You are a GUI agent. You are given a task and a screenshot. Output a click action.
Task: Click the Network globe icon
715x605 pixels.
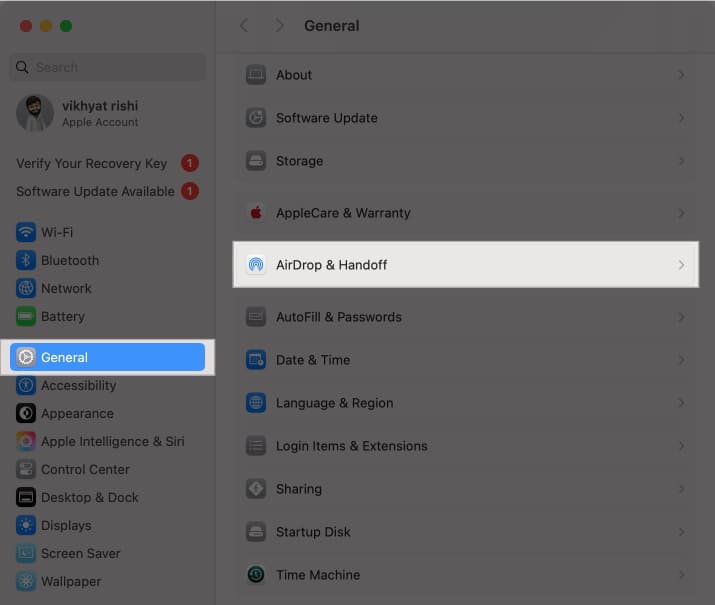point(26,288)
